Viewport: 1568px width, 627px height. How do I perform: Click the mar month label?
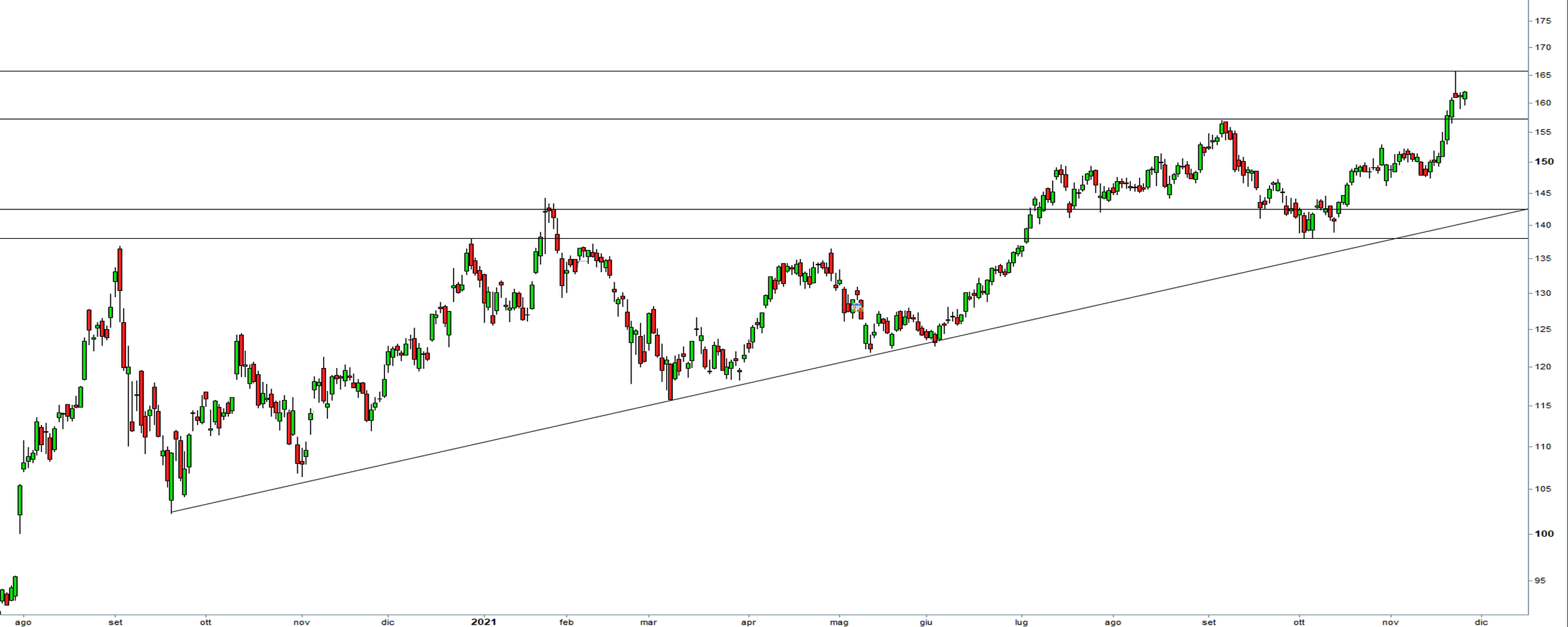pos(649,622)
